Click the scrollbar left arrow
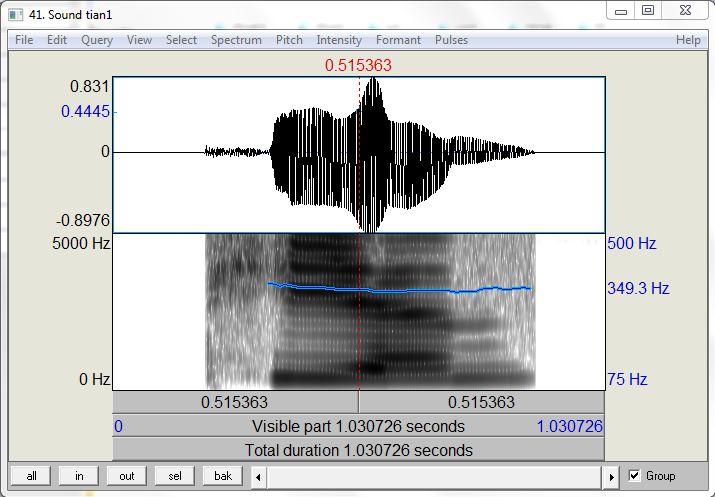The width and height of the screenshot is (715, 497). (258, 477)
